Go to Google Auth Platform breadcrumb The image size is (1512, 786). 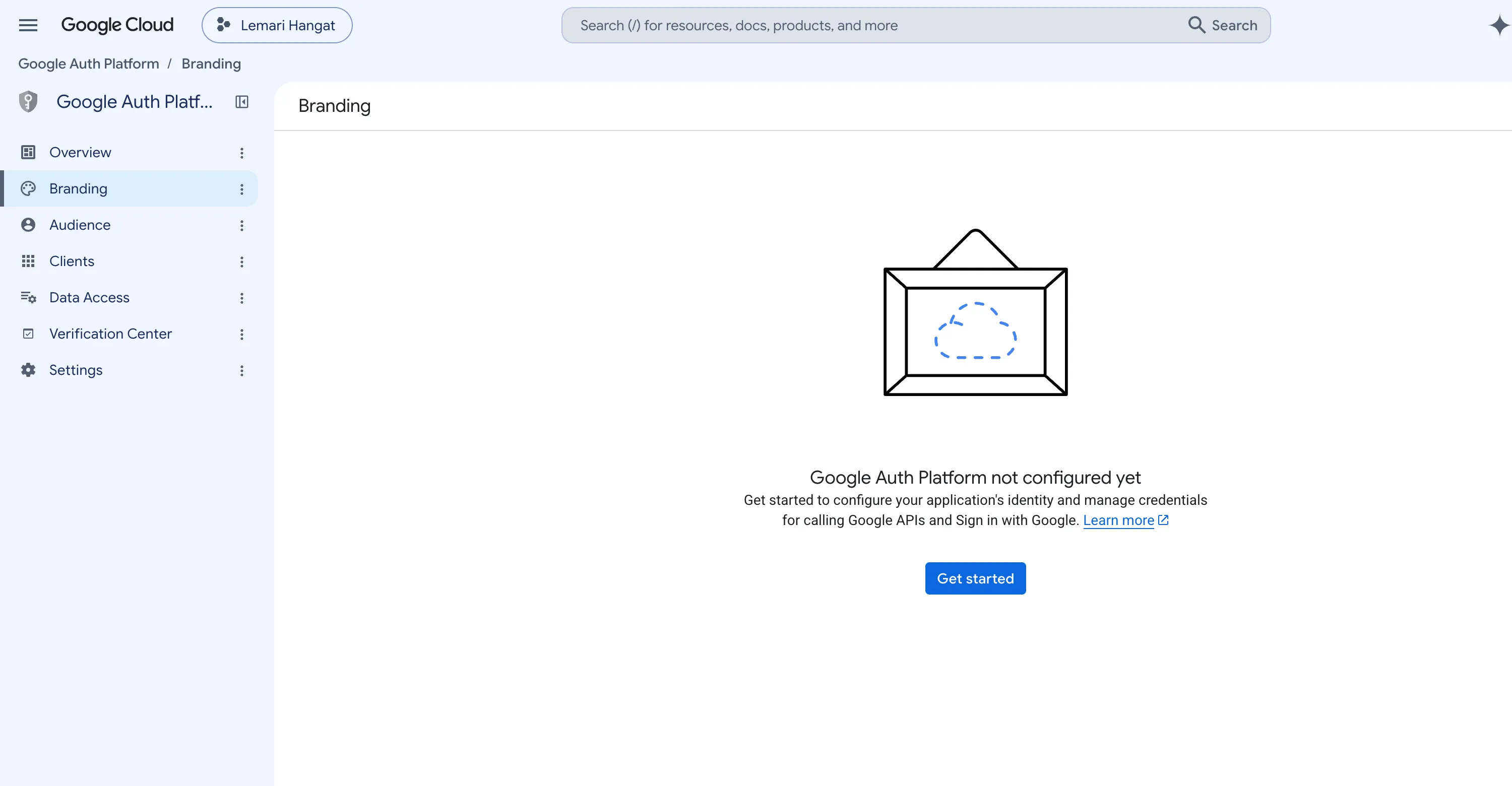coord(89,63)
